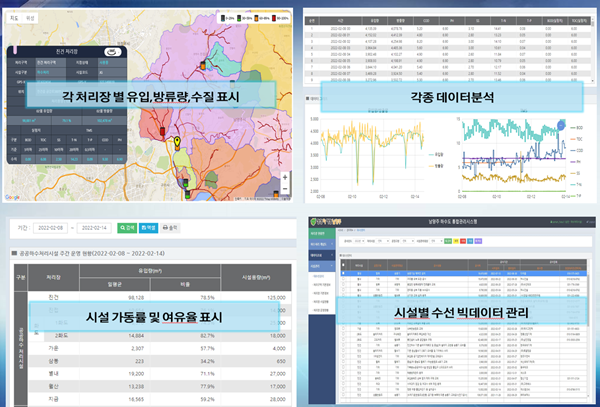Image resolution: width=600 pixels, height=407 pixels.
Task: Click the green 검색 search button
Action: tap(127, 228)
